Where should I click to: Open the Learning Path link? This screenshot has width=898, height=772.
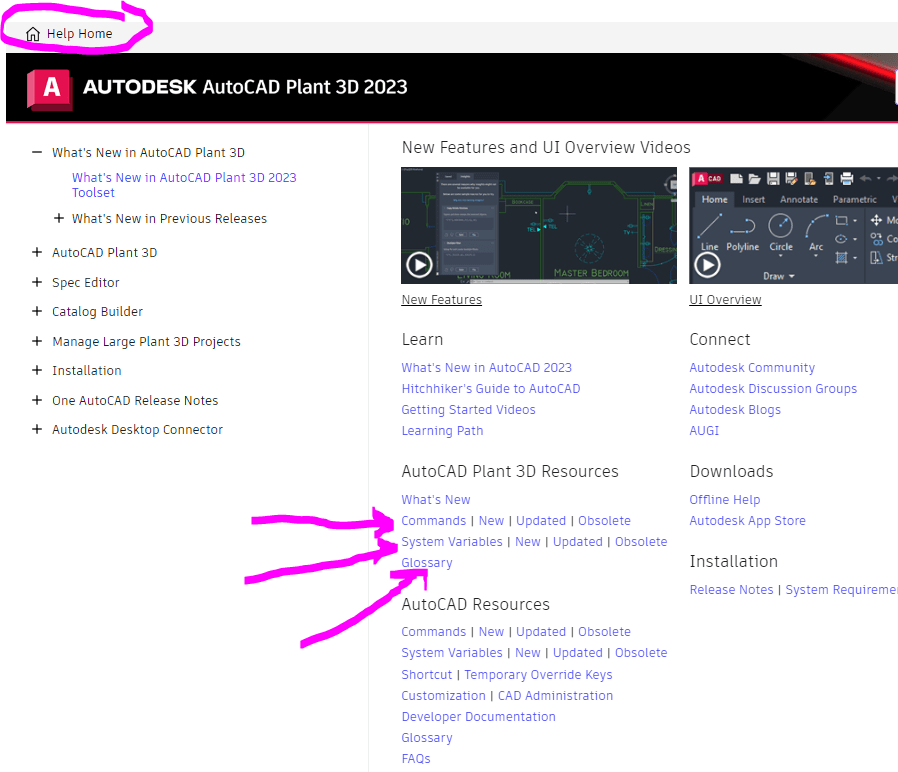(442, 431)
